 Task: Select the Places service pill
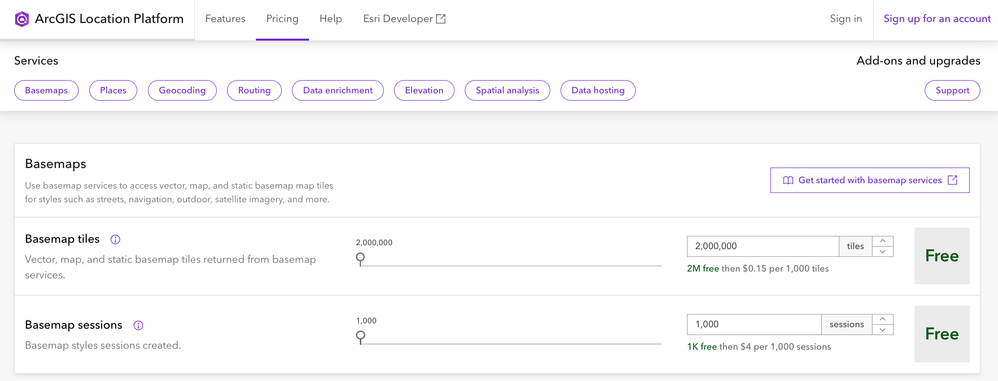click(113, 90)
